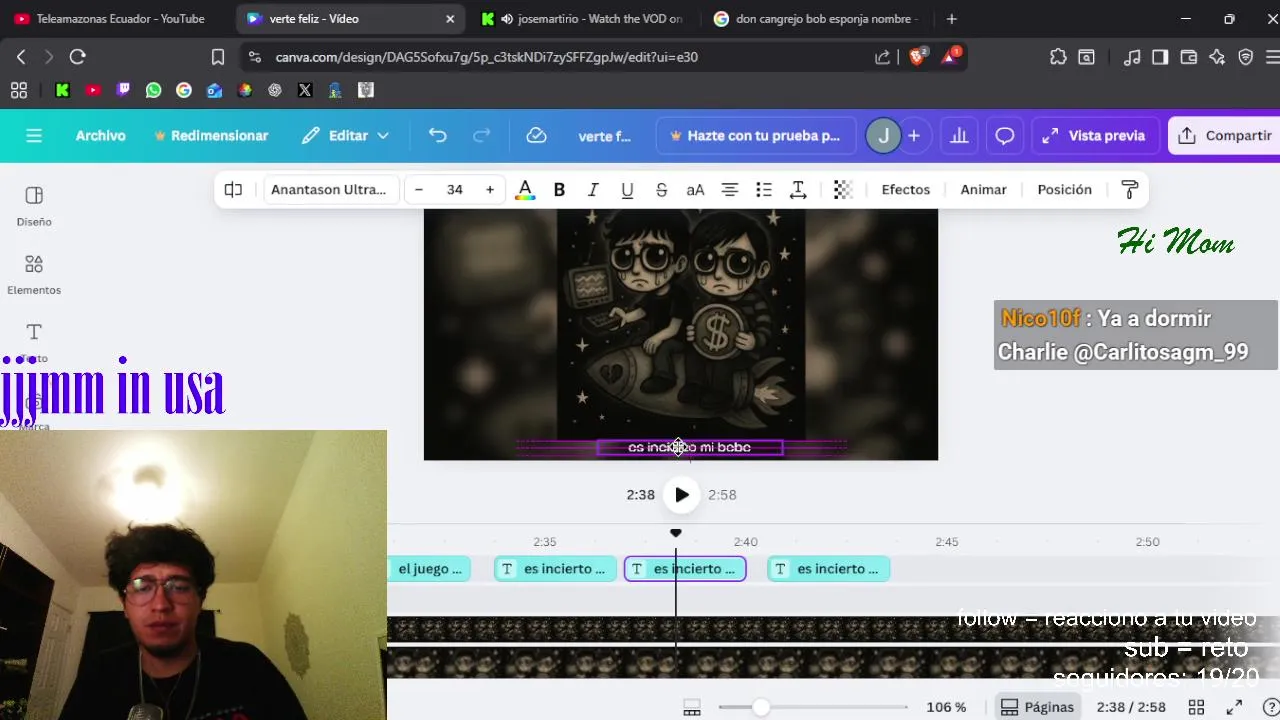Image resolution: width=1280 pixels, height=720 pixels.
Task: Click the 'Hazte con tu prueba' button
Action: click(756, 136)
